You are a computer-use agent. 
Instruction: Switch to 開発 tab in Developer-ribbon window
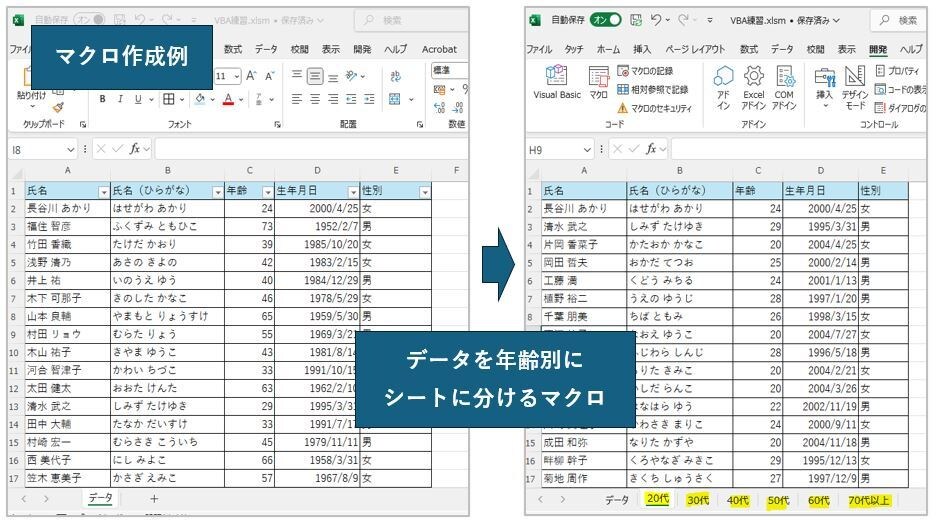pos(878,49)
